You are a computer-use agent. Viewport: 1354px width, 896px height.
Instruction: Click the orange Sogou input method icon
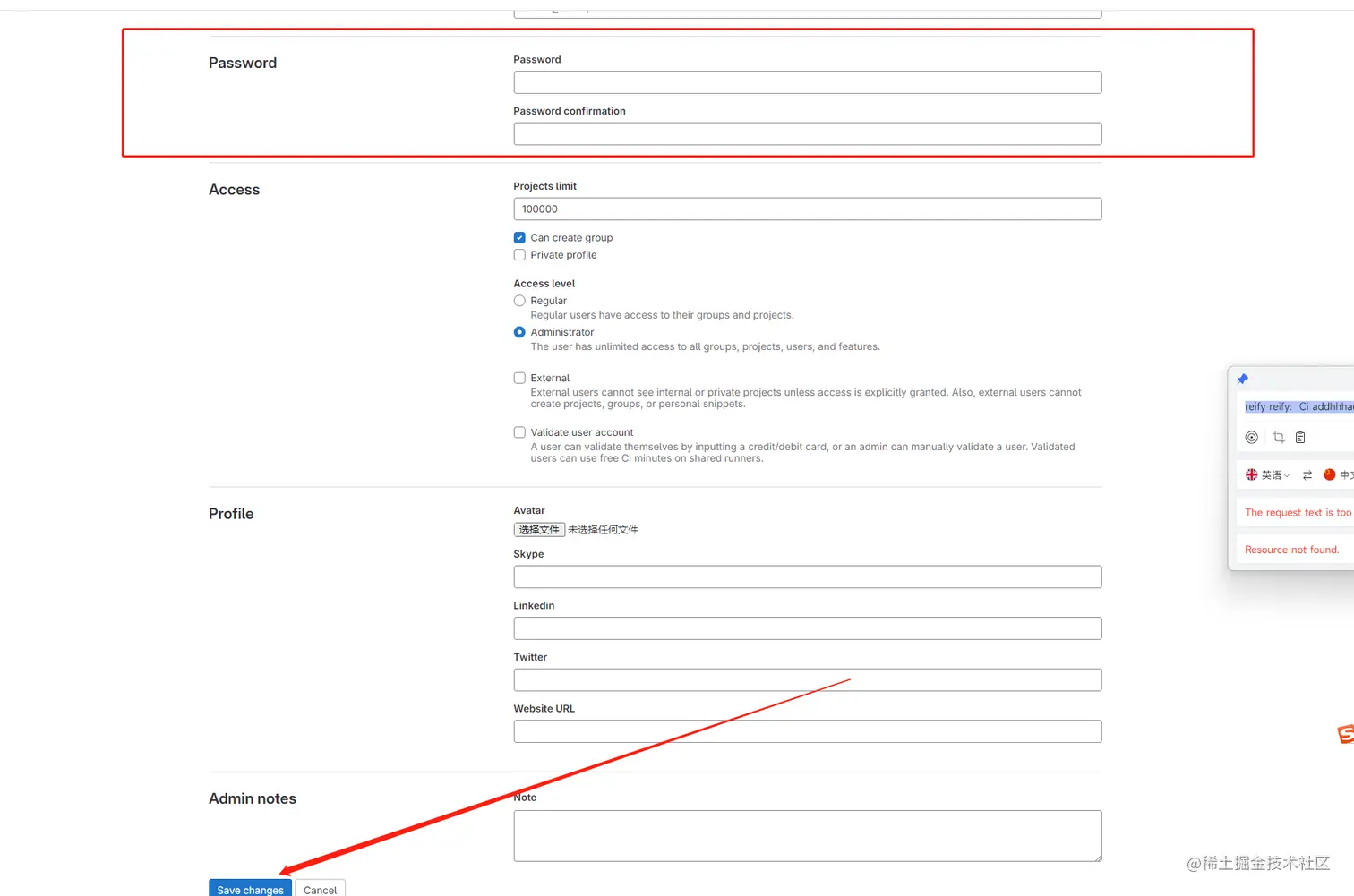point(1345,734)
